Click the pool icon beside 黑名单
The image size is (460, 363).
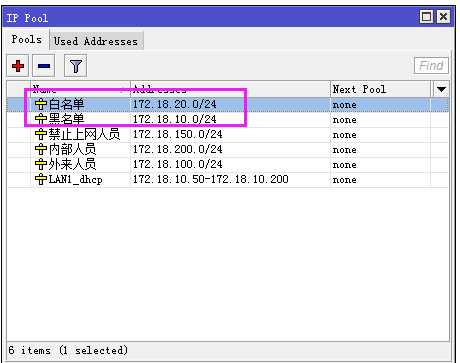[41, 119]
